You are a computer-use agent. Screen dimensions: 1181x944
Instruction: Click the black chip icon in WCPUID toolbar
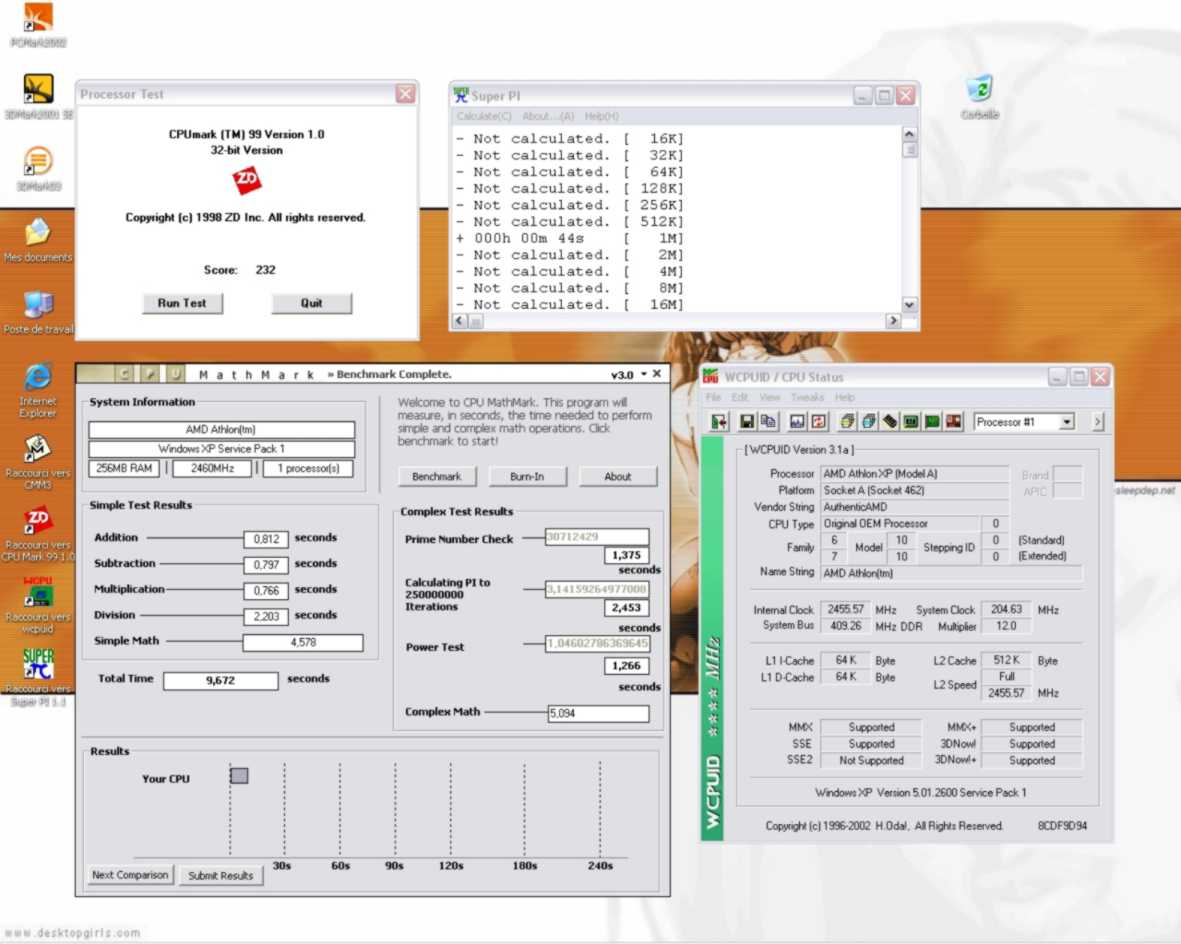click(x=890, y=422)
